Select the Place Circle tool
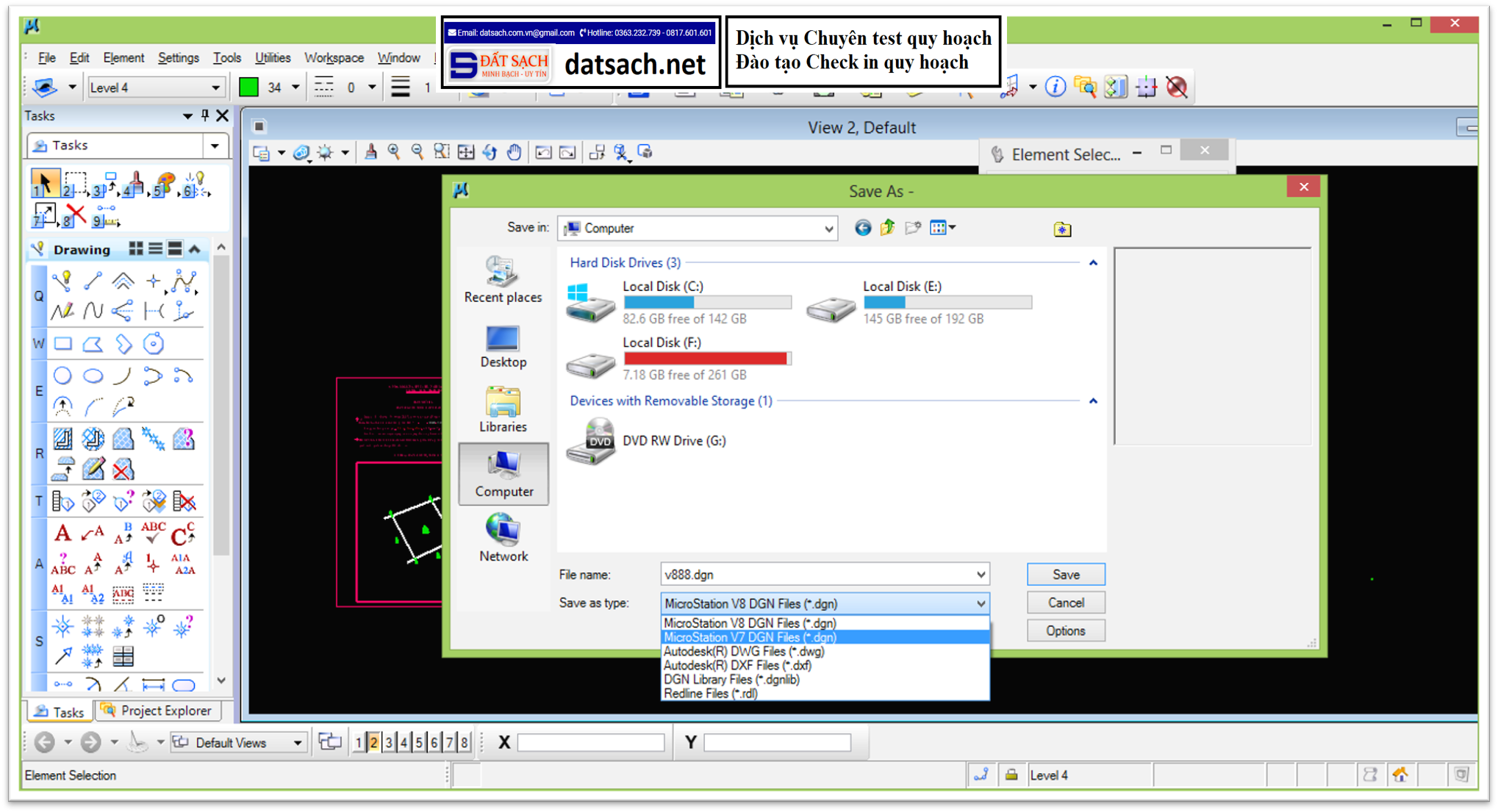Viewport: 1498px width, 812px height. 62,376
